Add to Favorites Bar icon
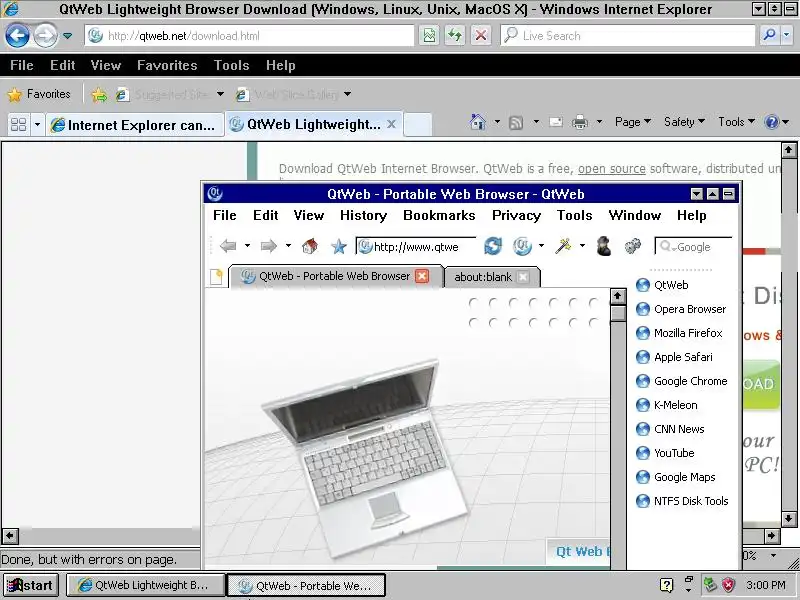The width and height of the screenshot is (800, 600). [99, 95]
